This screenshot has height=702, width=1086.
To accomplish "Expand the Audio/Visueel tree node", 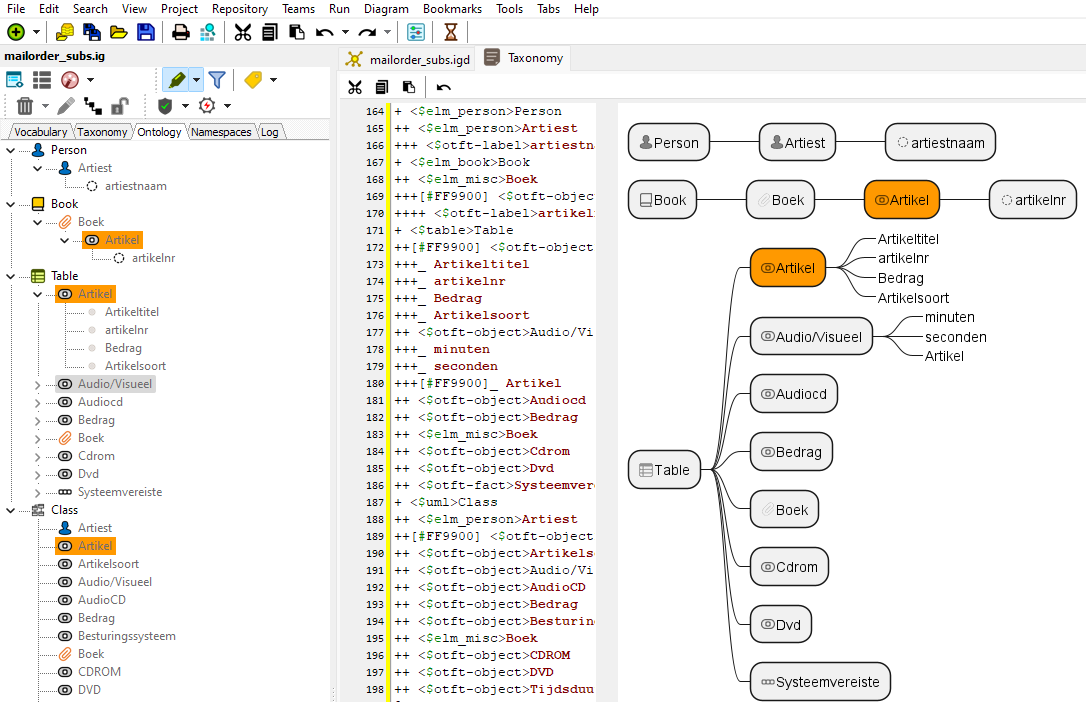I will click(38, 384).
